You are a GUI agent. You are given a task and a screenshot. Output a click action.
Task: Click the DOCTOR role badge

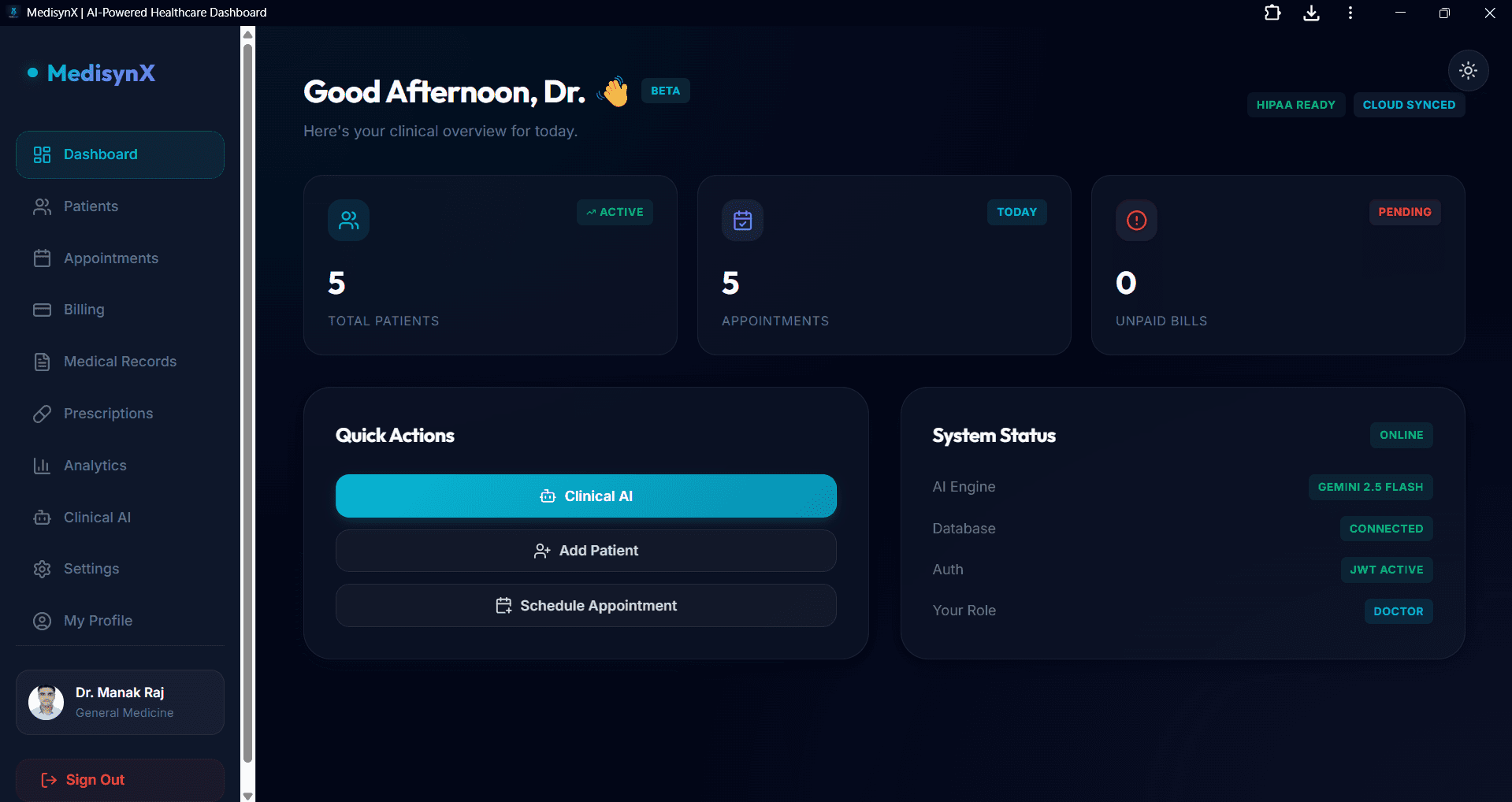point(1399,611)
